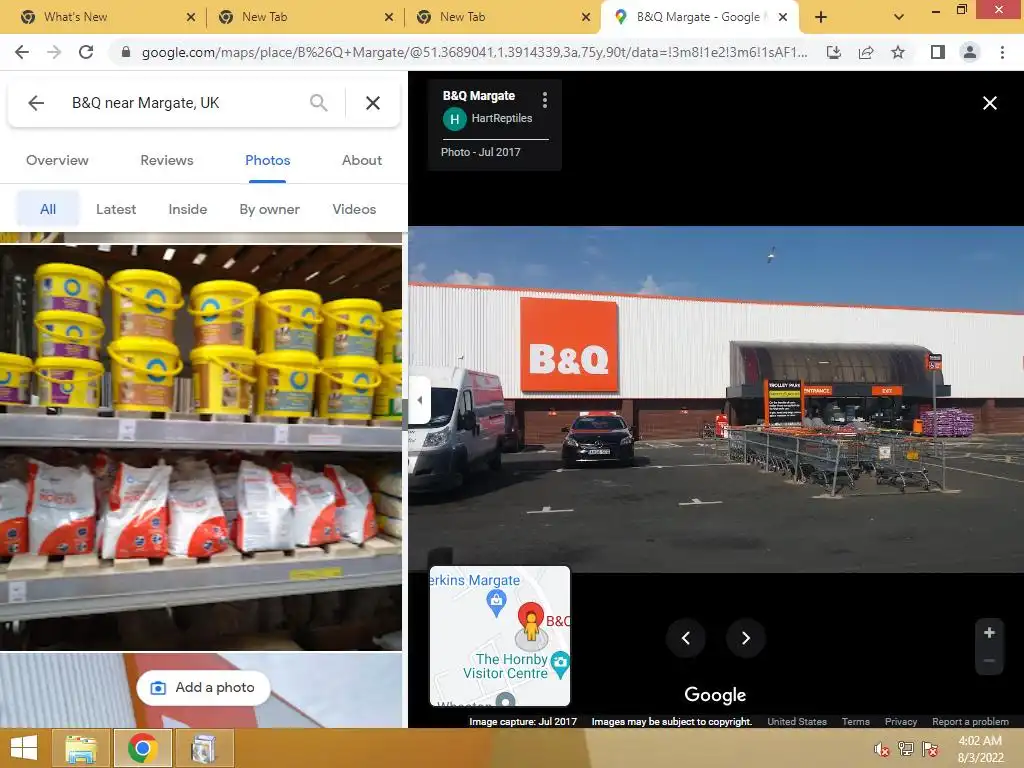
Task: Collapse the side panel arrow
Action: tap(419, 400)
